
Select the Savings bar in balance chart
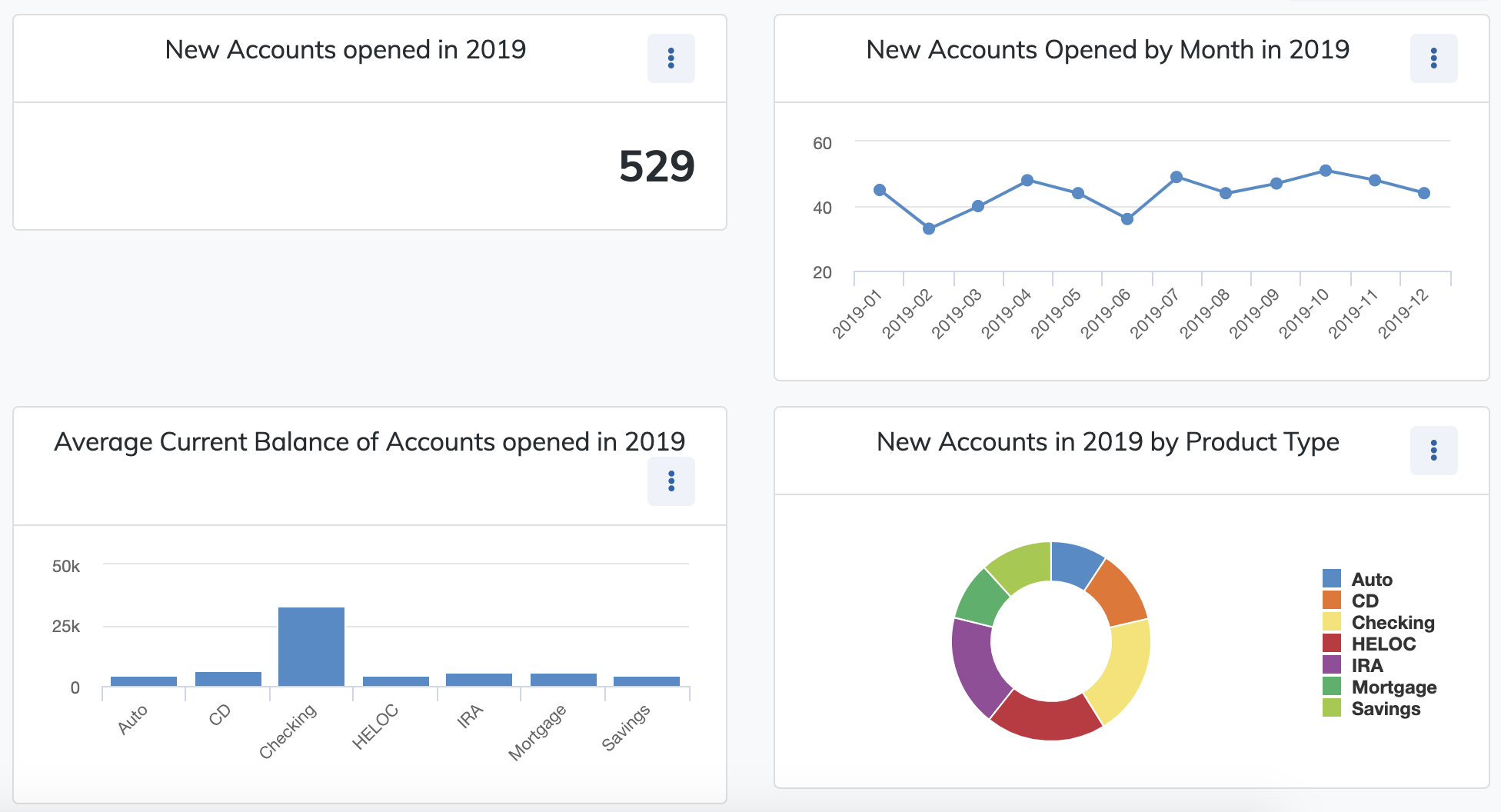(647, 681)
